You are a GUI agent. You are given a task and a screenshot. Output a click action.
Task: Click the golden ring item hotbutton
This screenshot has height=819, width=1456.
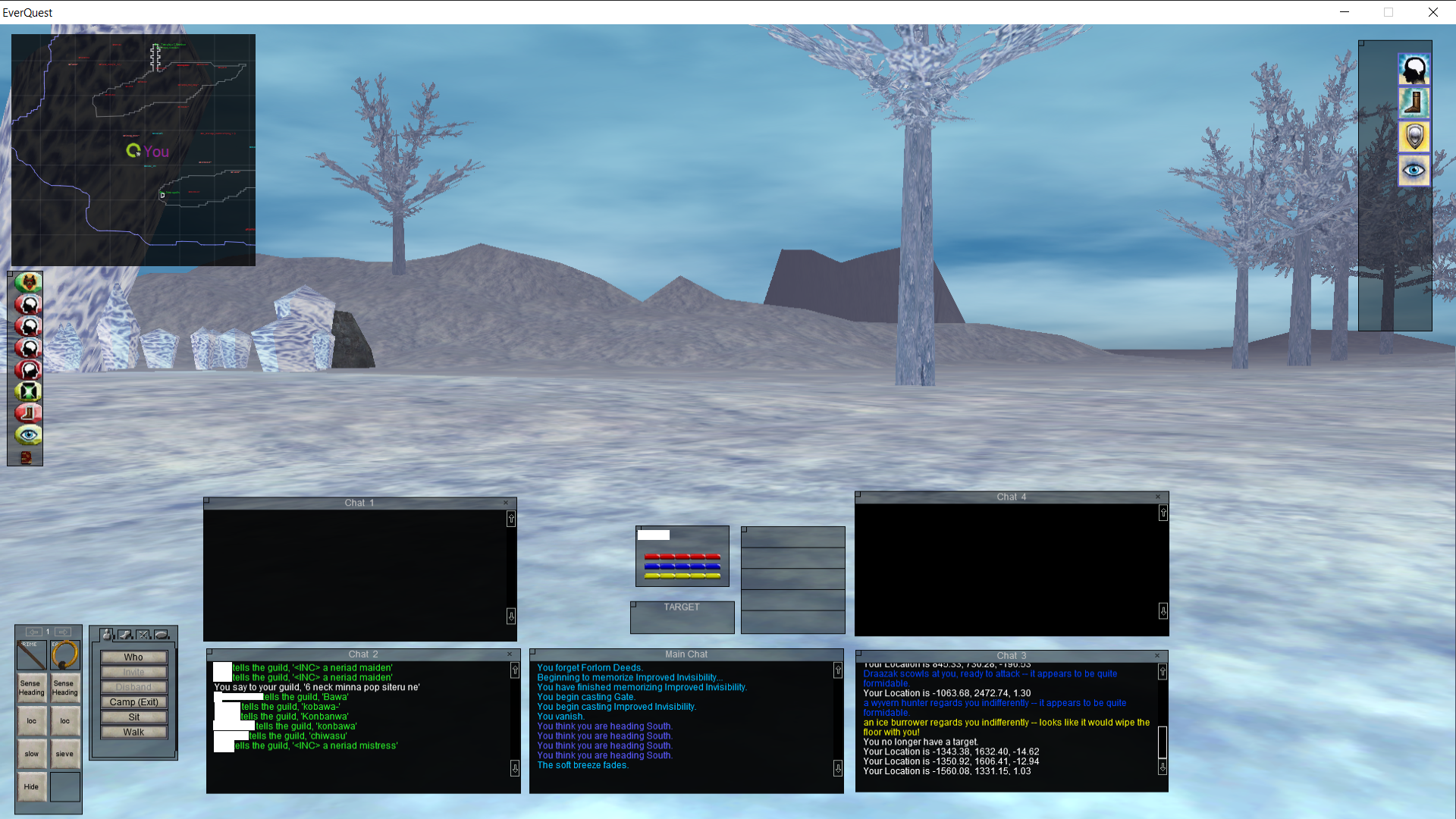click(64, 654)
